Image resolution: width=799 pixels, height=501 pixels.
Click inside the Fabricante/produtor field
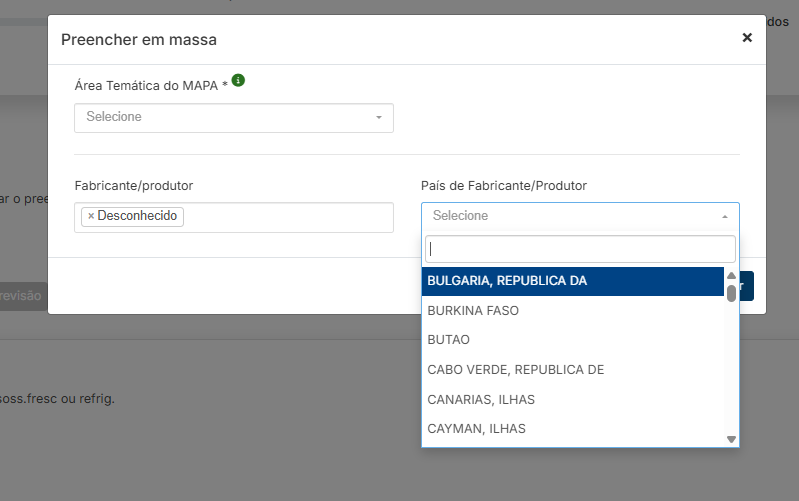pos(285,217)
